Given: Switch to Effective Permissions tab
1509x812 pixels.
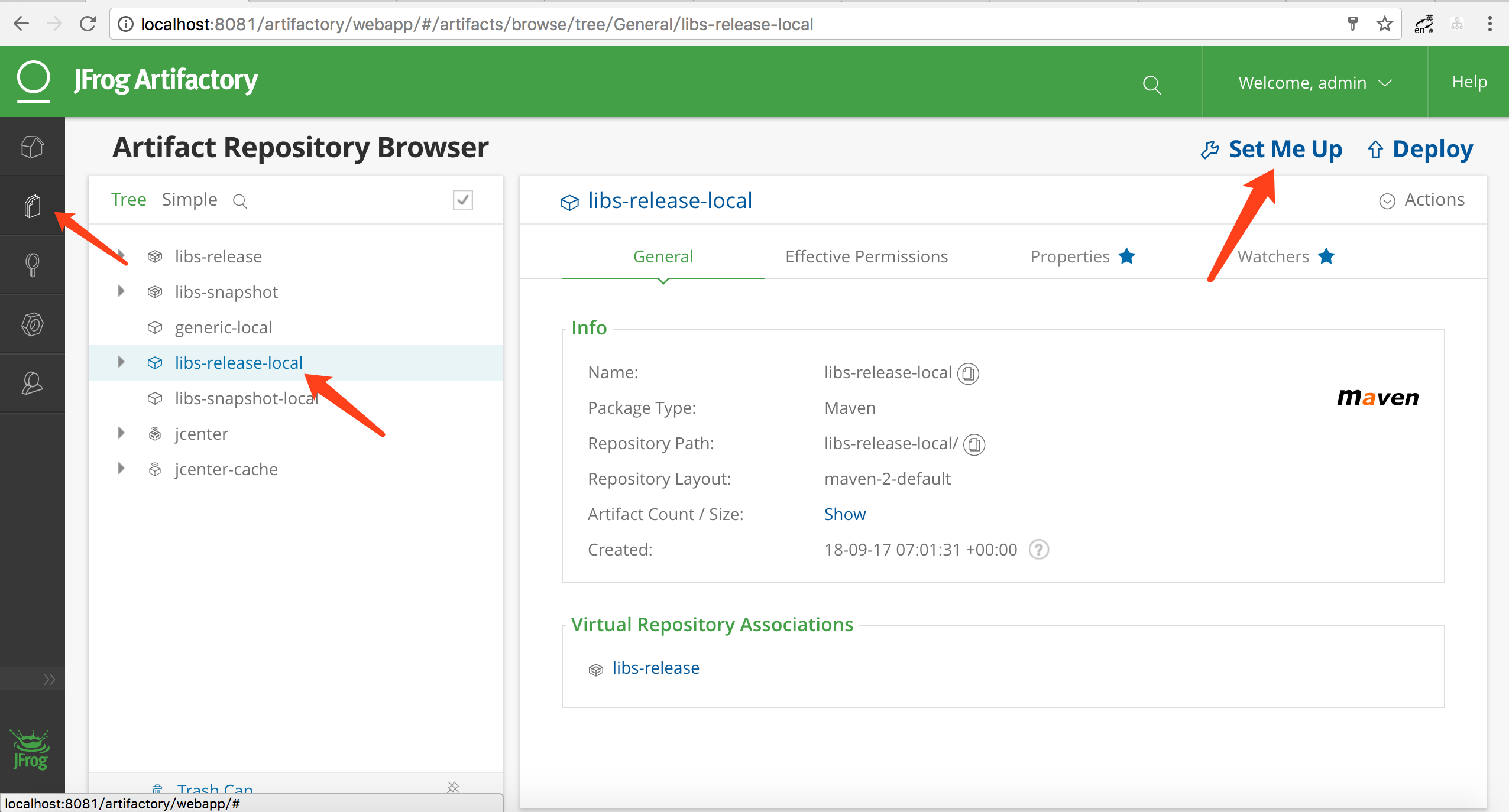Looking at the screenshot, I should [866, 256].
